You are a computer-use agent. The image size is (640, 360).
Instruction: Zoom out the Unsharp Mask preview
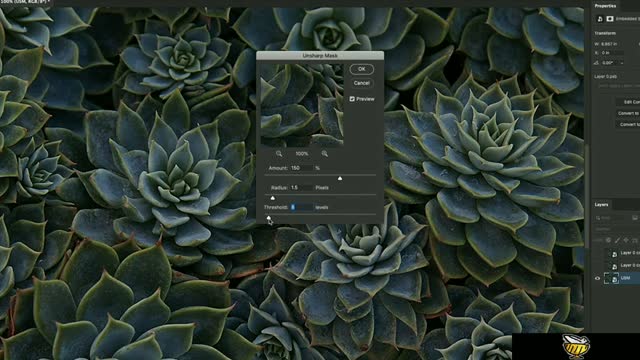tap(279, 153)
